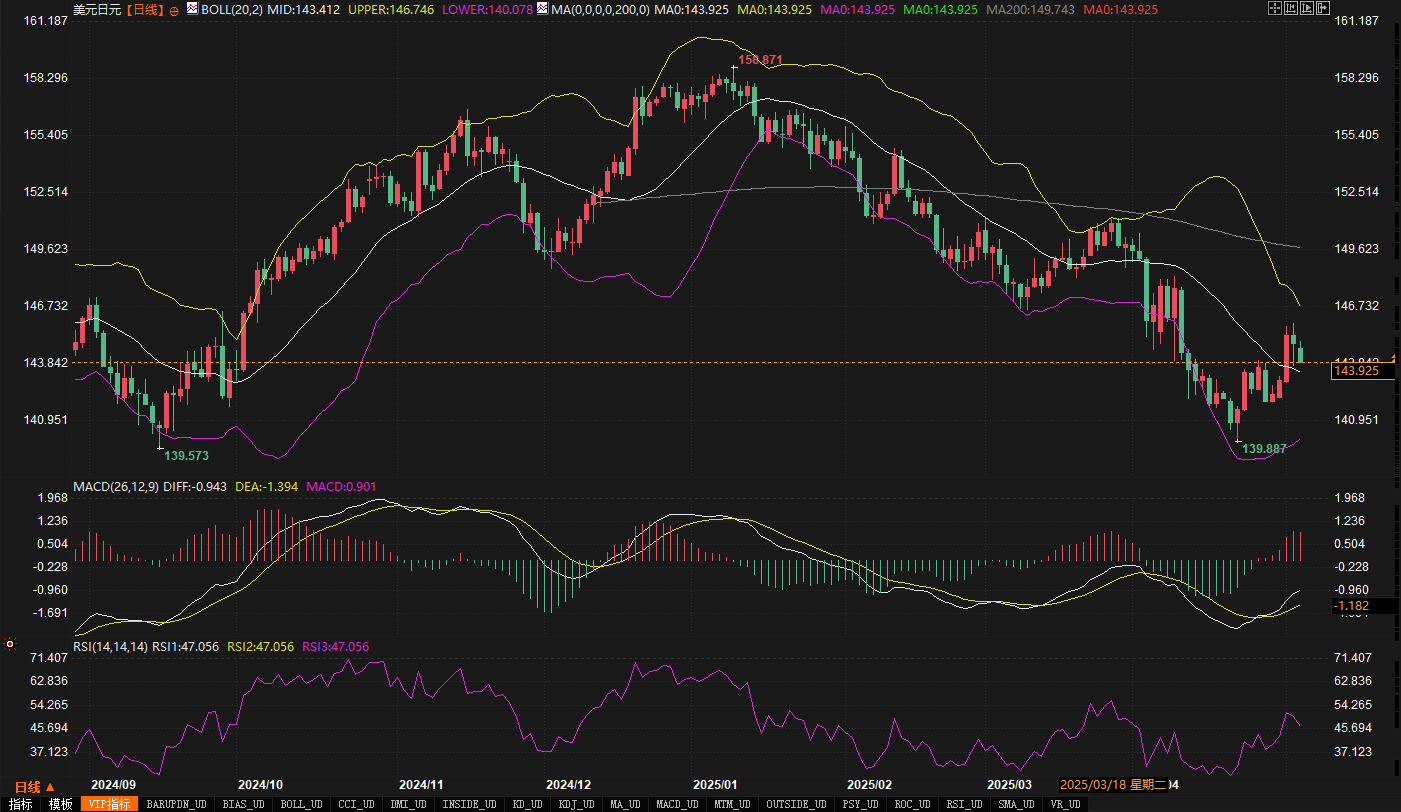Open the 日线 period selector at bottom left
Image resolution: width=1401 pixels, height=812 pixels.
pos(35,786)
